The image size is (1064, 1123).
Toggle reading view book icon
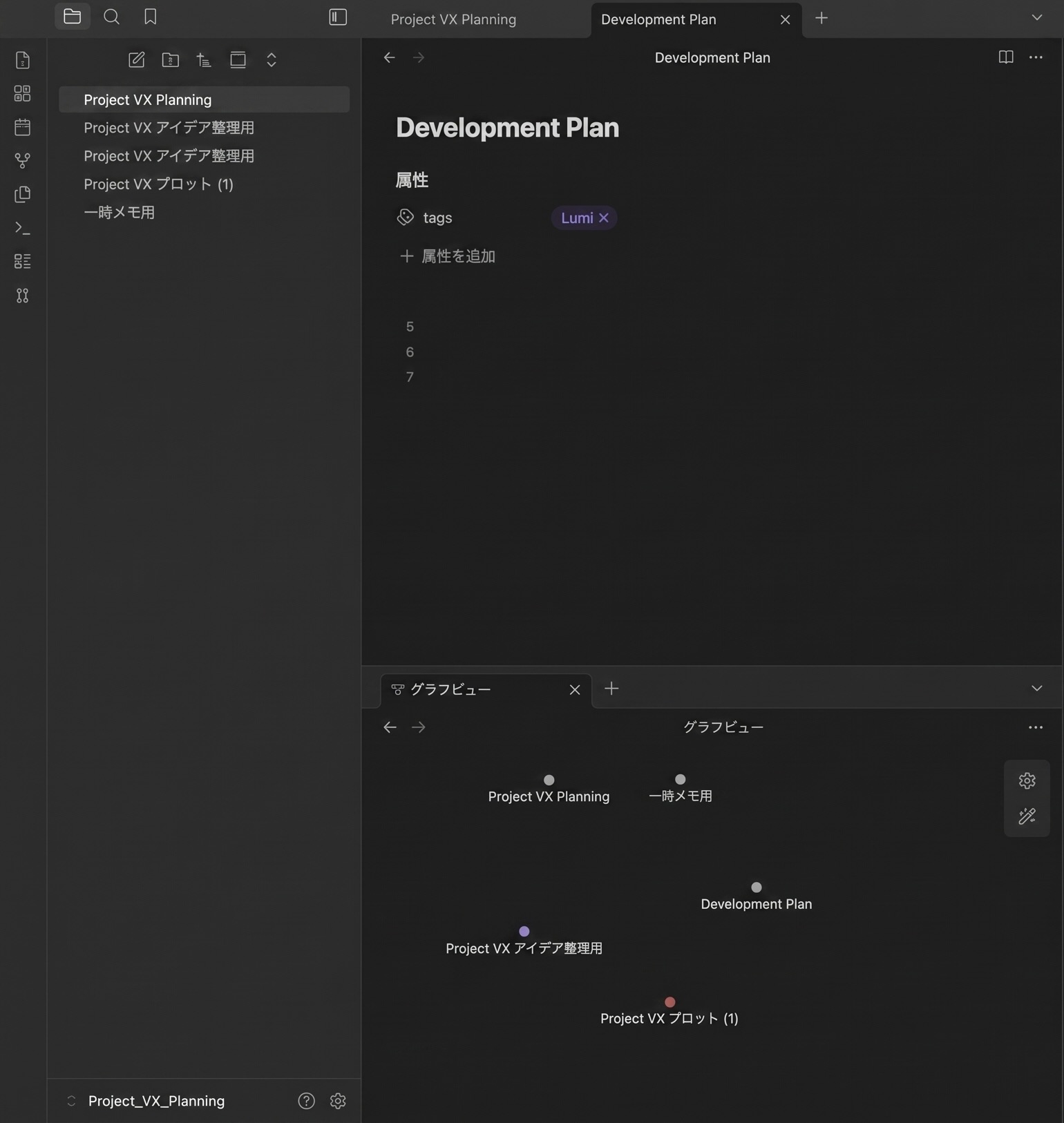(1006, 57)
